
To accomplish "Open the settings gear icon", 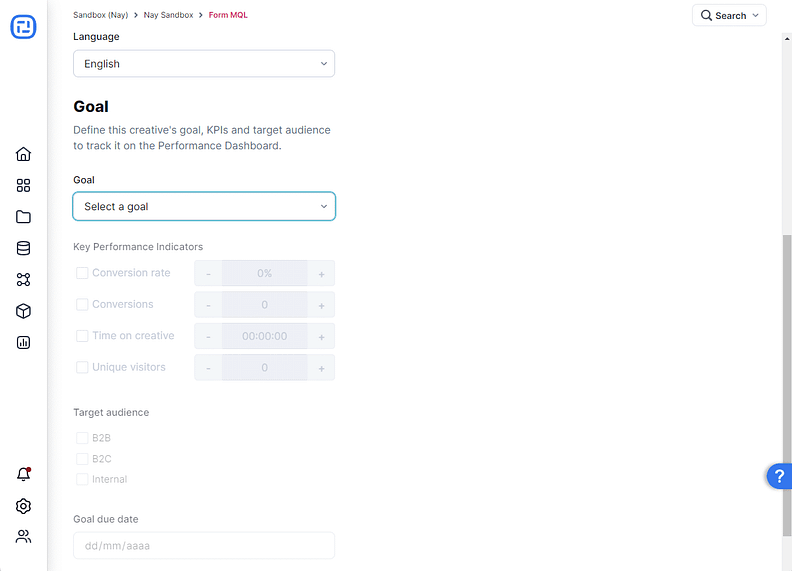I will pyautogui.click(x=23, y=506).
